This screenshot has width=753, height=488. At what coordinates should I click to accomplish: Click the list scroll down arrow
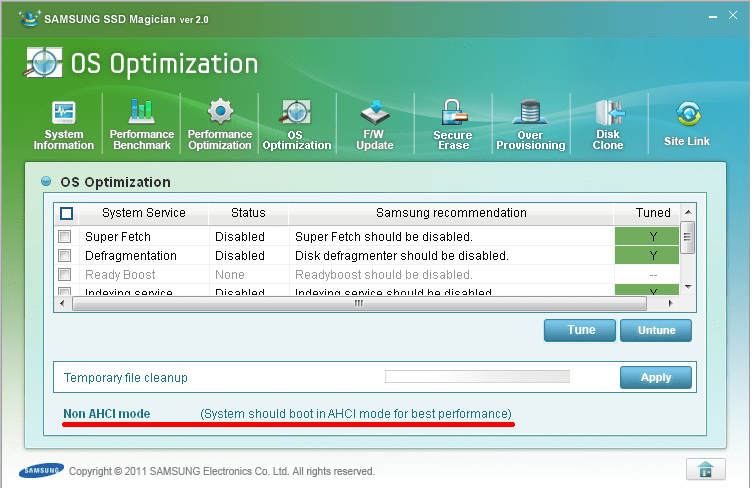pyautogui.click(x=688, y=287)
